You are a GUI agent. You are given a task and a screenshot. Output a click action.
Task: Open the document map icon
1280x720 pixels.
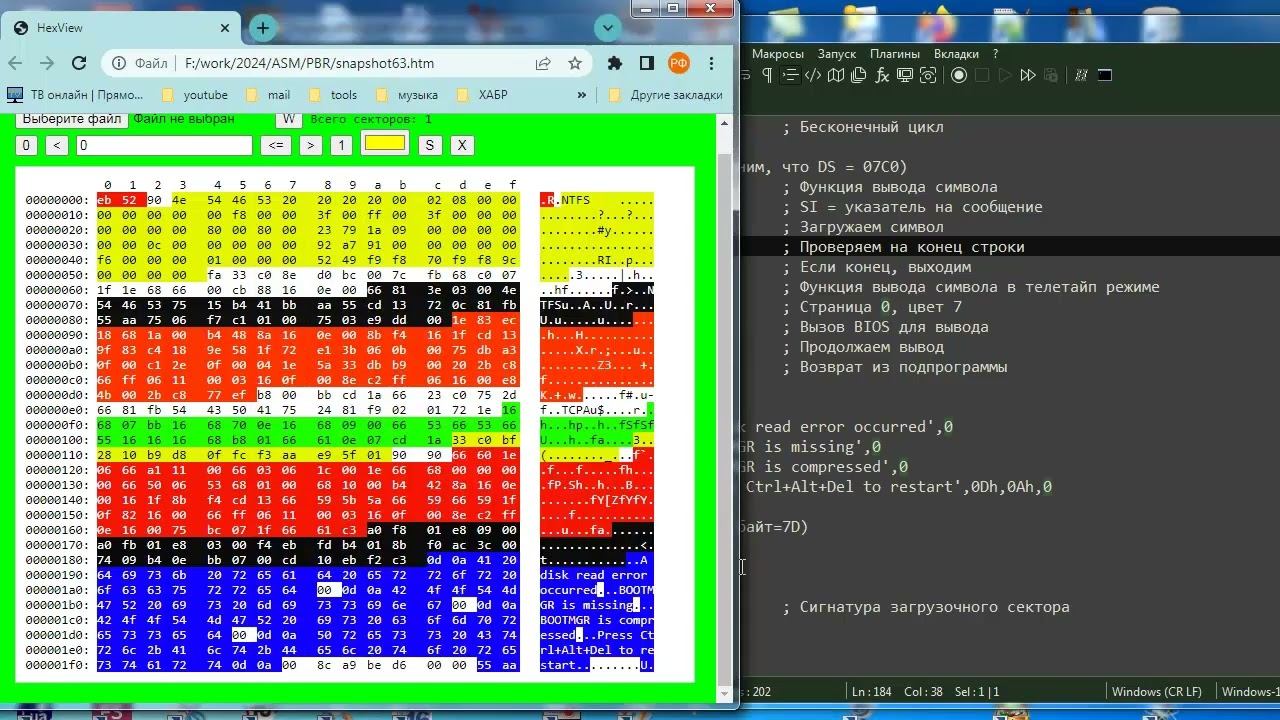pyautogui.click(x=836, y=75)
